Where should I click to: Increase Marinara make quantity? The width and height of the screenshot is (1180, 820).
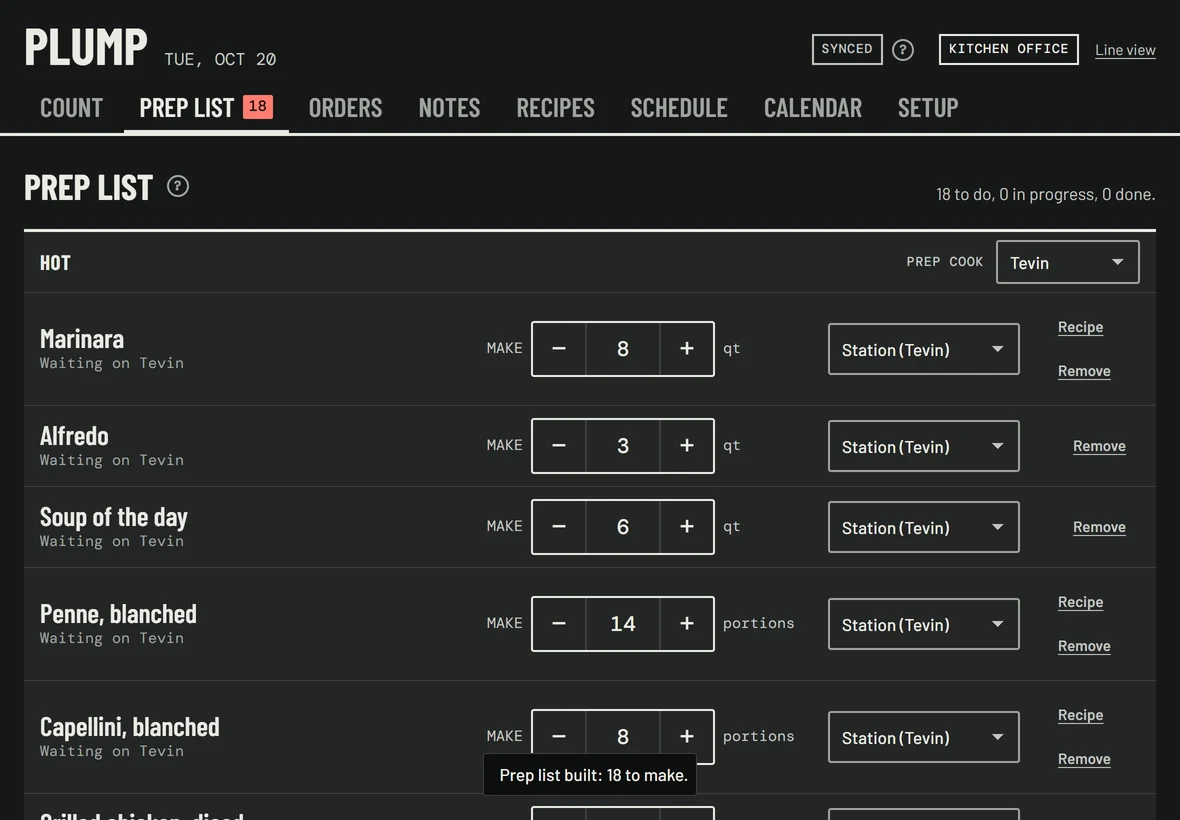[x=686, y=349]
